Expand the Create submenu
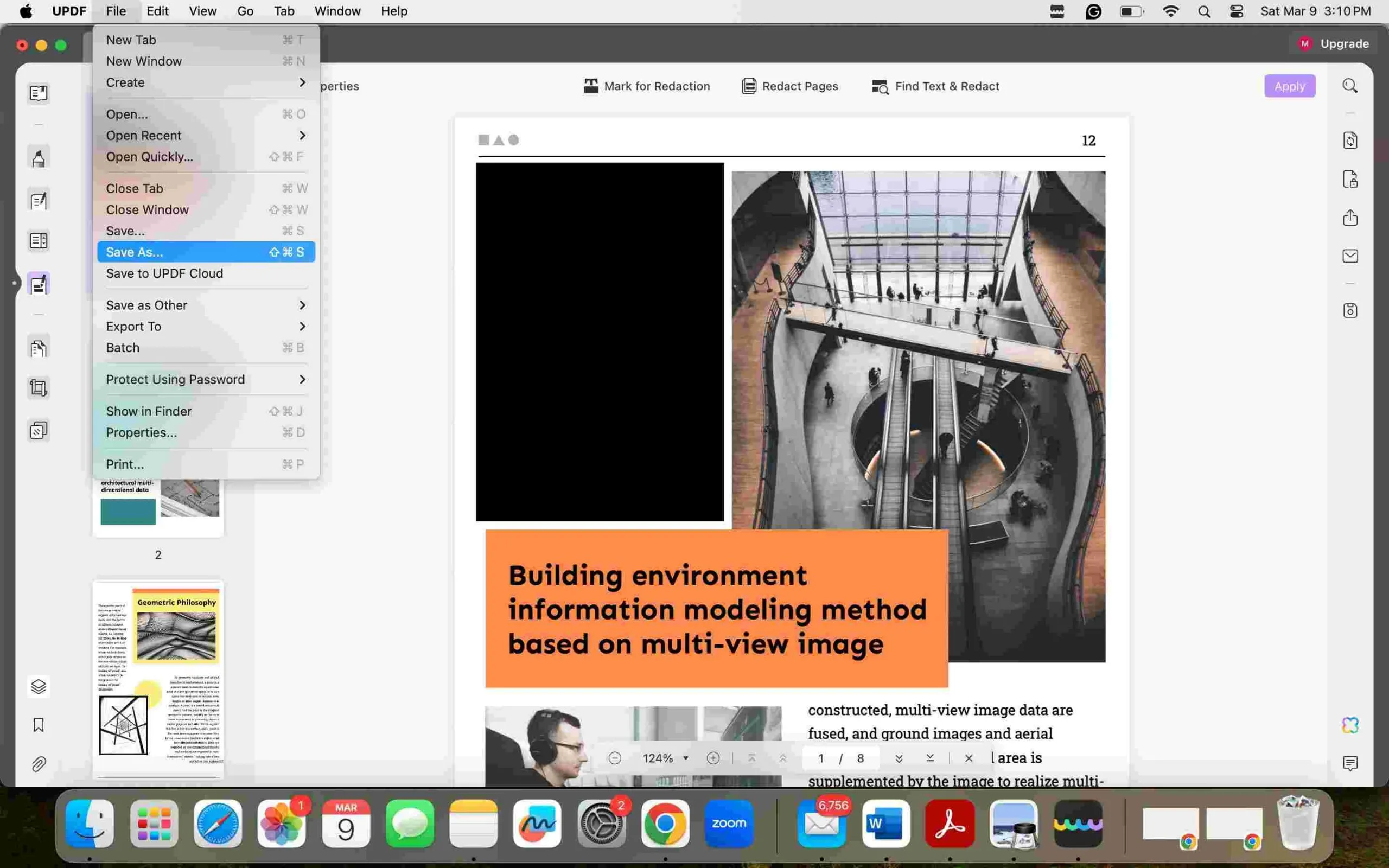 click(206, 82)
